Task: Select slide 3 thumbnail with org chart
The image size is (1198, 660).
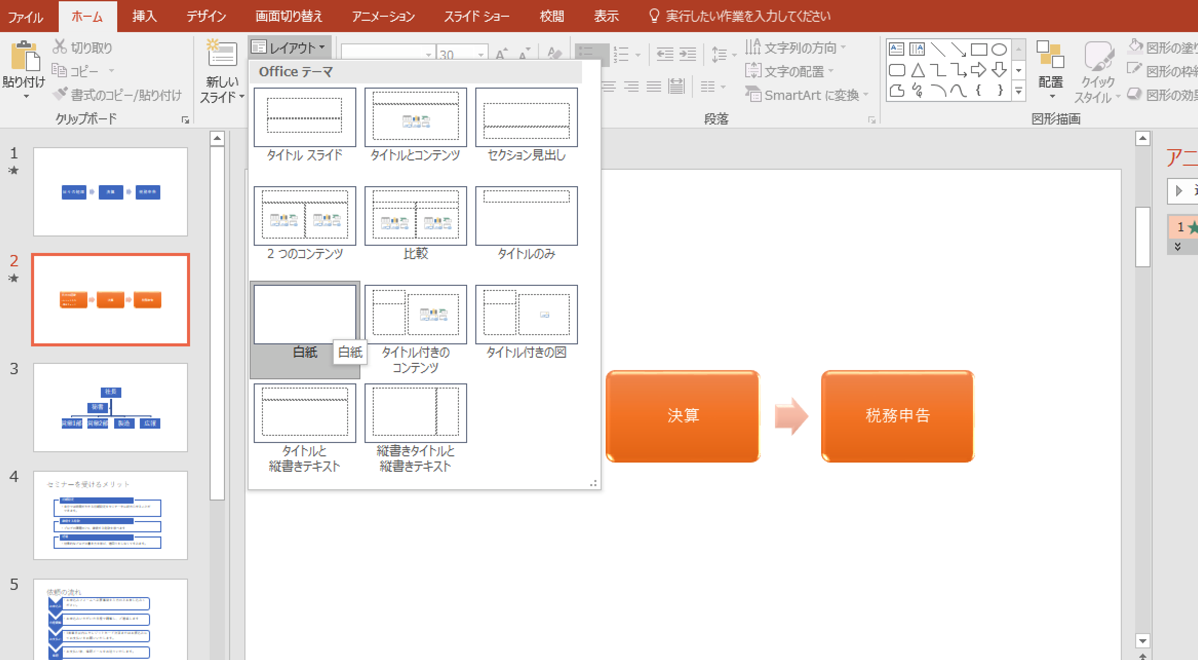Action: click(111, 407)
